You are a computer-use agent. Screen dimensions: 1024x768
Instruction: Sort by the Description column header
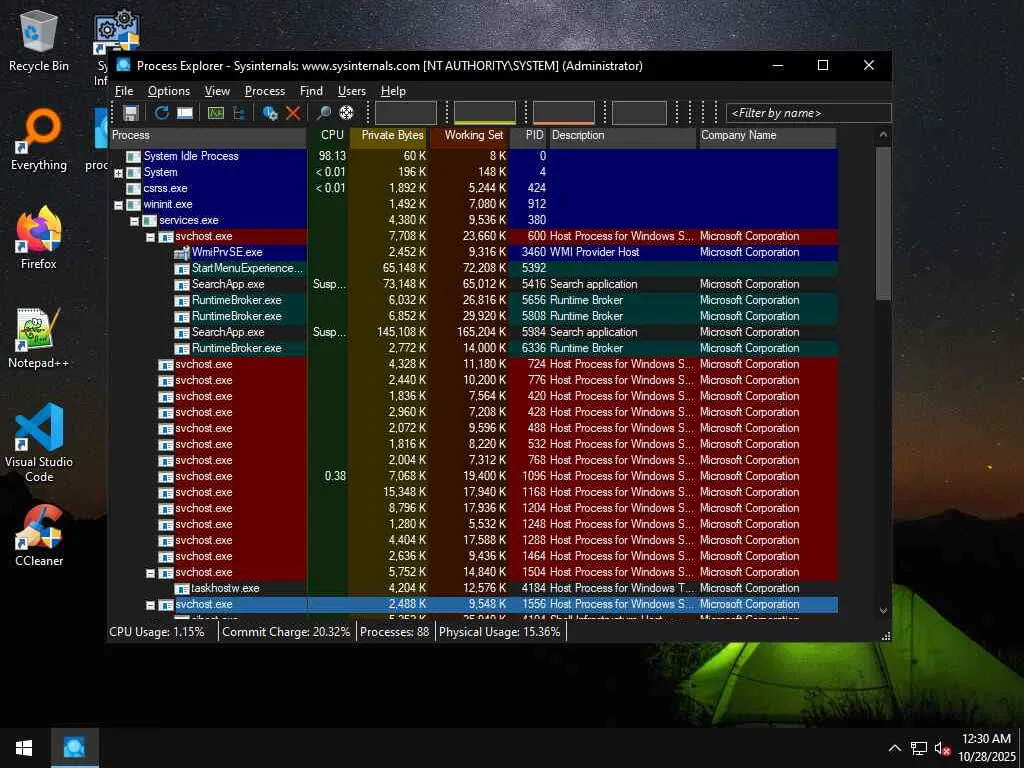[x=622, y=135]
